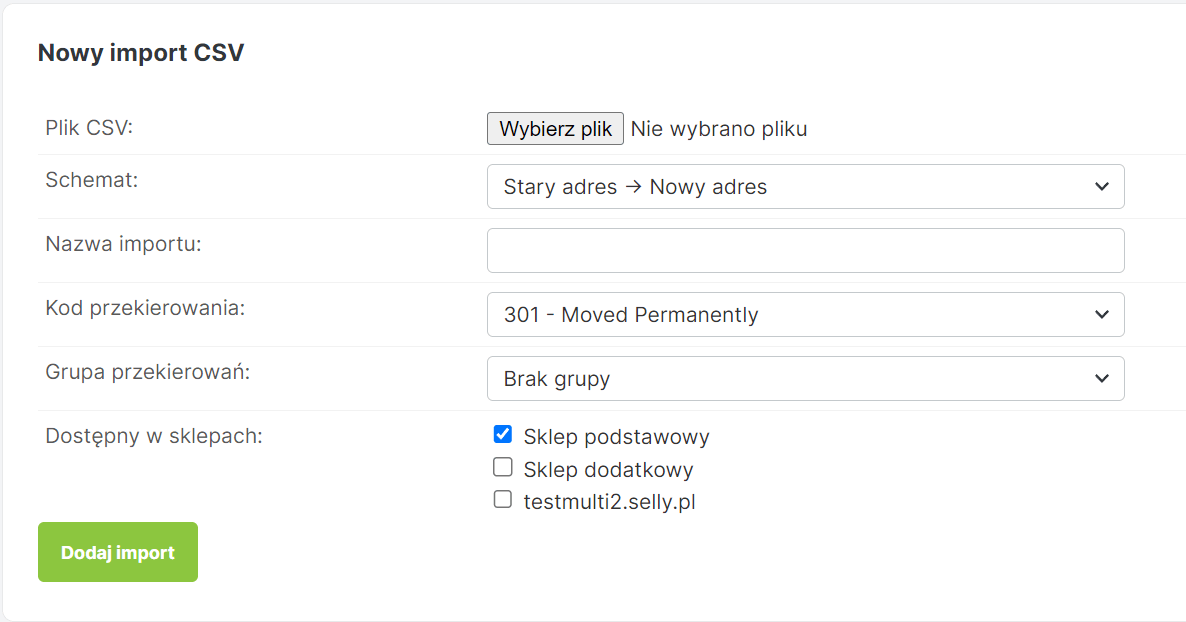1186x622 pixels.
Task: Click the Wybierz plik file button
Action: 555,129
